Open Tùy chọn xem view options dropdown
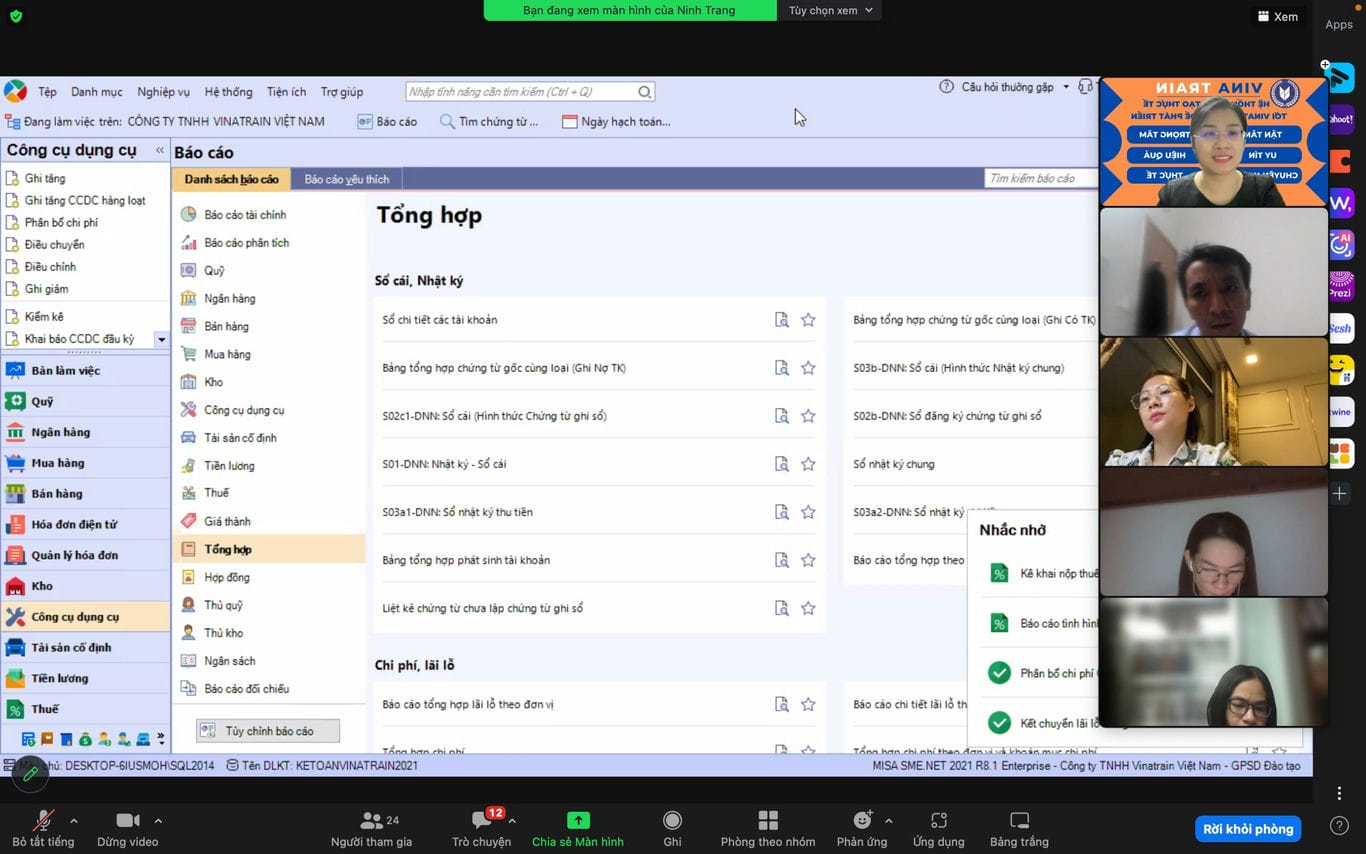This screenshot has height=854, width=1366. [x=830, y=10]
